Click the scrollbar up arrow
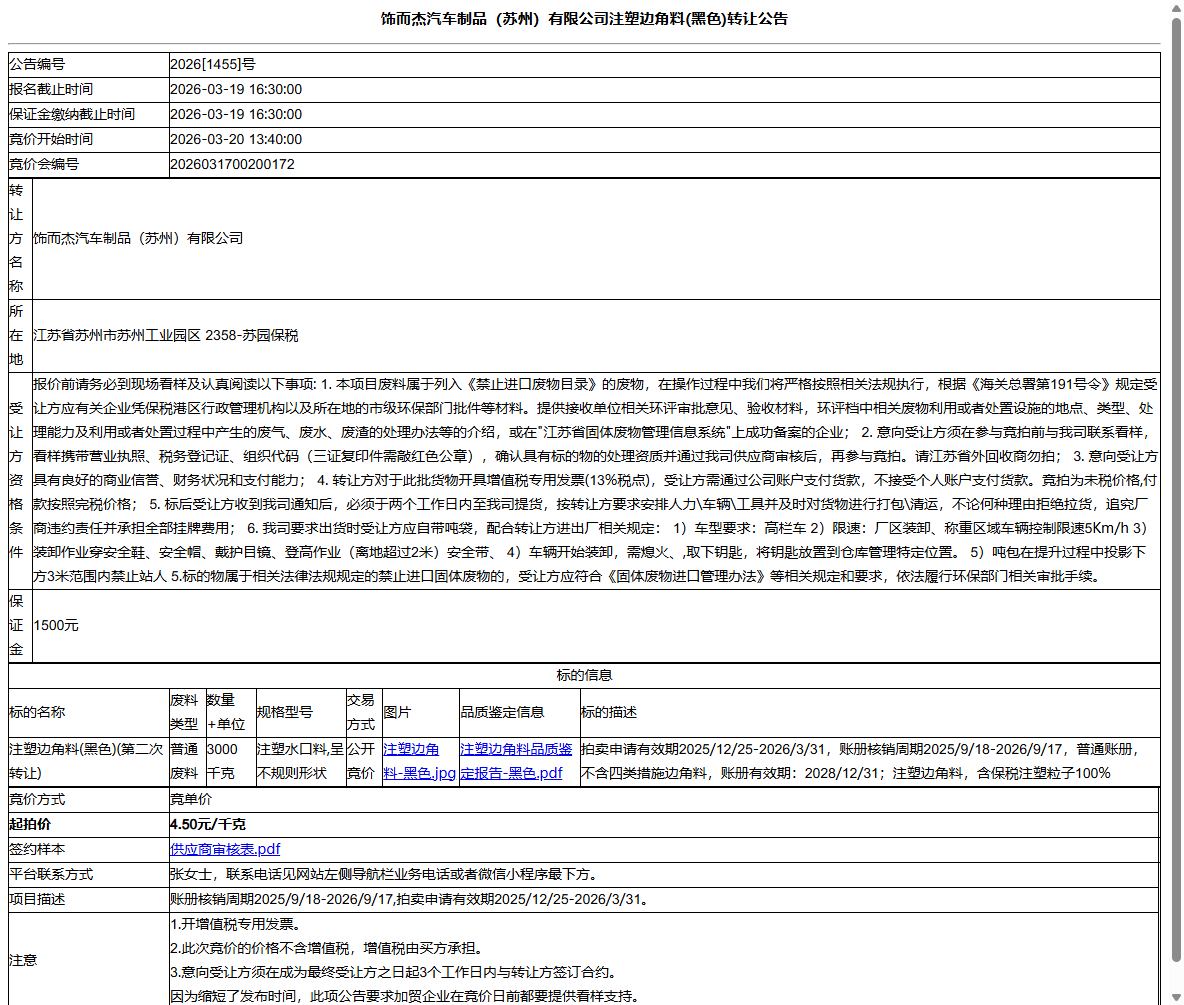 click(1175, 10)
